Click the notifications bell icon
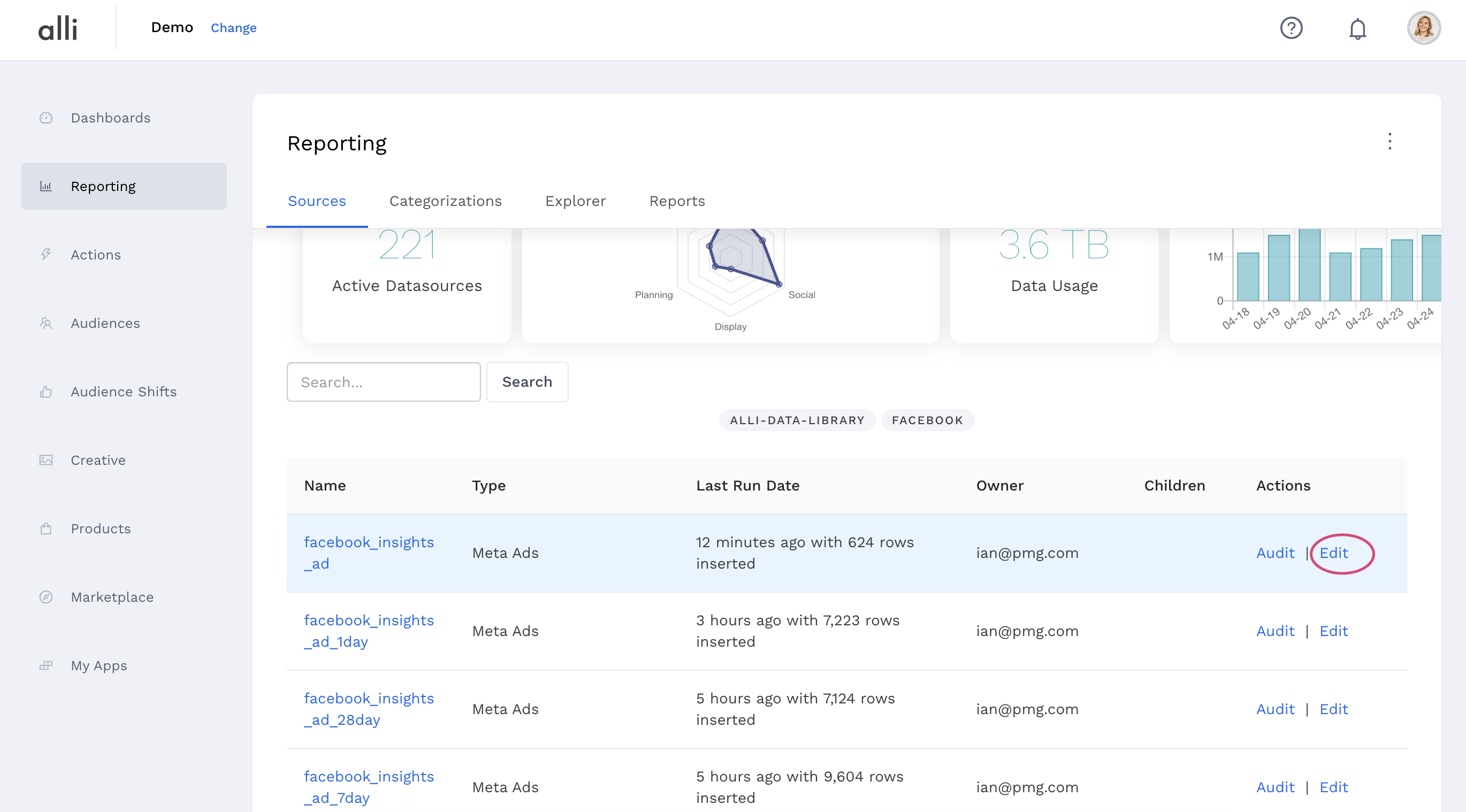This screenshot has height=812, width=1466. [1357, 28]
